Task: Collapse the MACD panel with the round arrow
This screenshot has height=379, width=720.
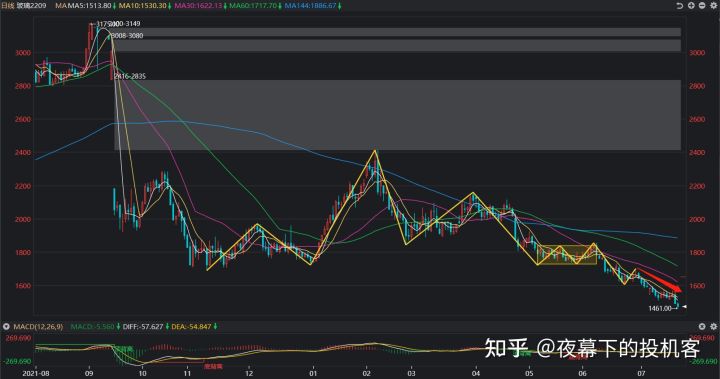Action: 6,327
